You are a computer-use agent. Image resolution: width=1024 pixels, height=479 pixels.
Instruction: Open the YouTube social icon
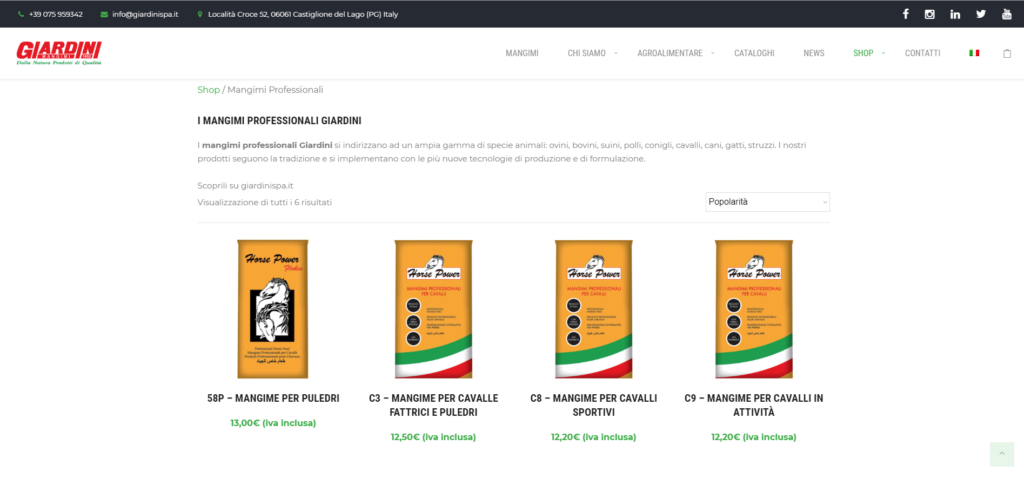pyautogui.click(x=1007, y=14)
